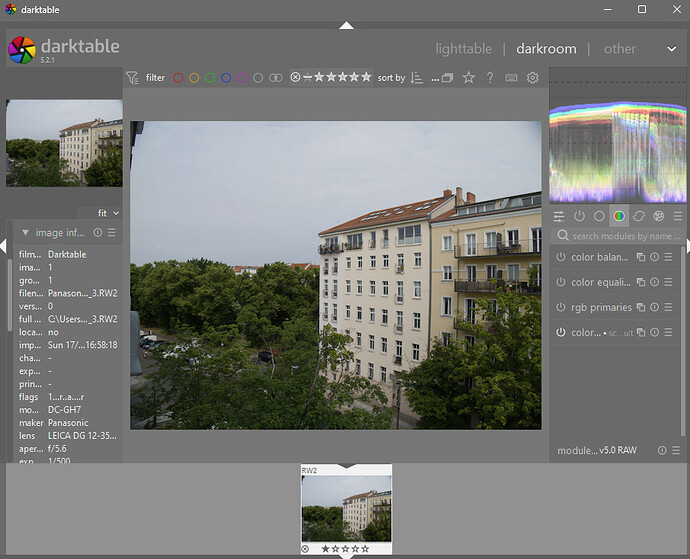690x559 pixels.
Task: Select the RW2 thumbnail in filmstrip
Action: pyautogui.click(x=346, y=508)
